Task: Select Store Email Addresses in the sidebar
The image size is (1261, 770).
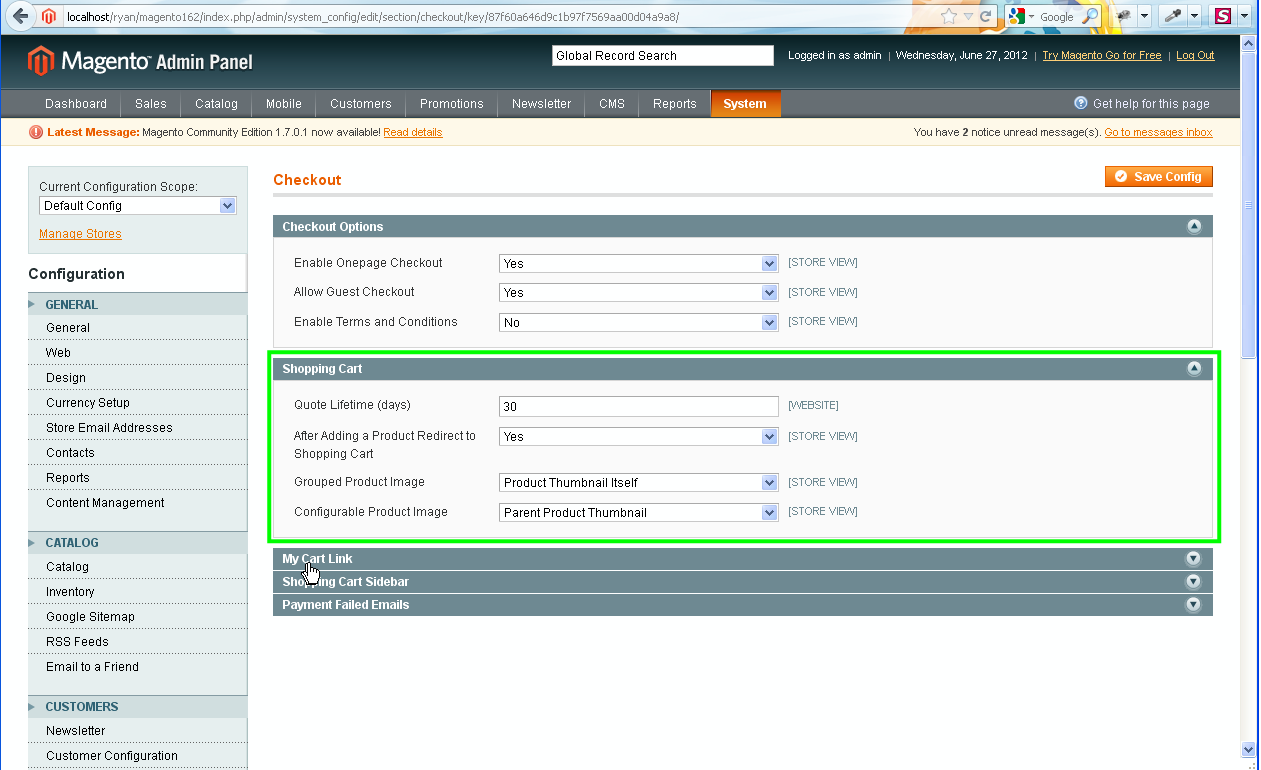Action: 109,428
